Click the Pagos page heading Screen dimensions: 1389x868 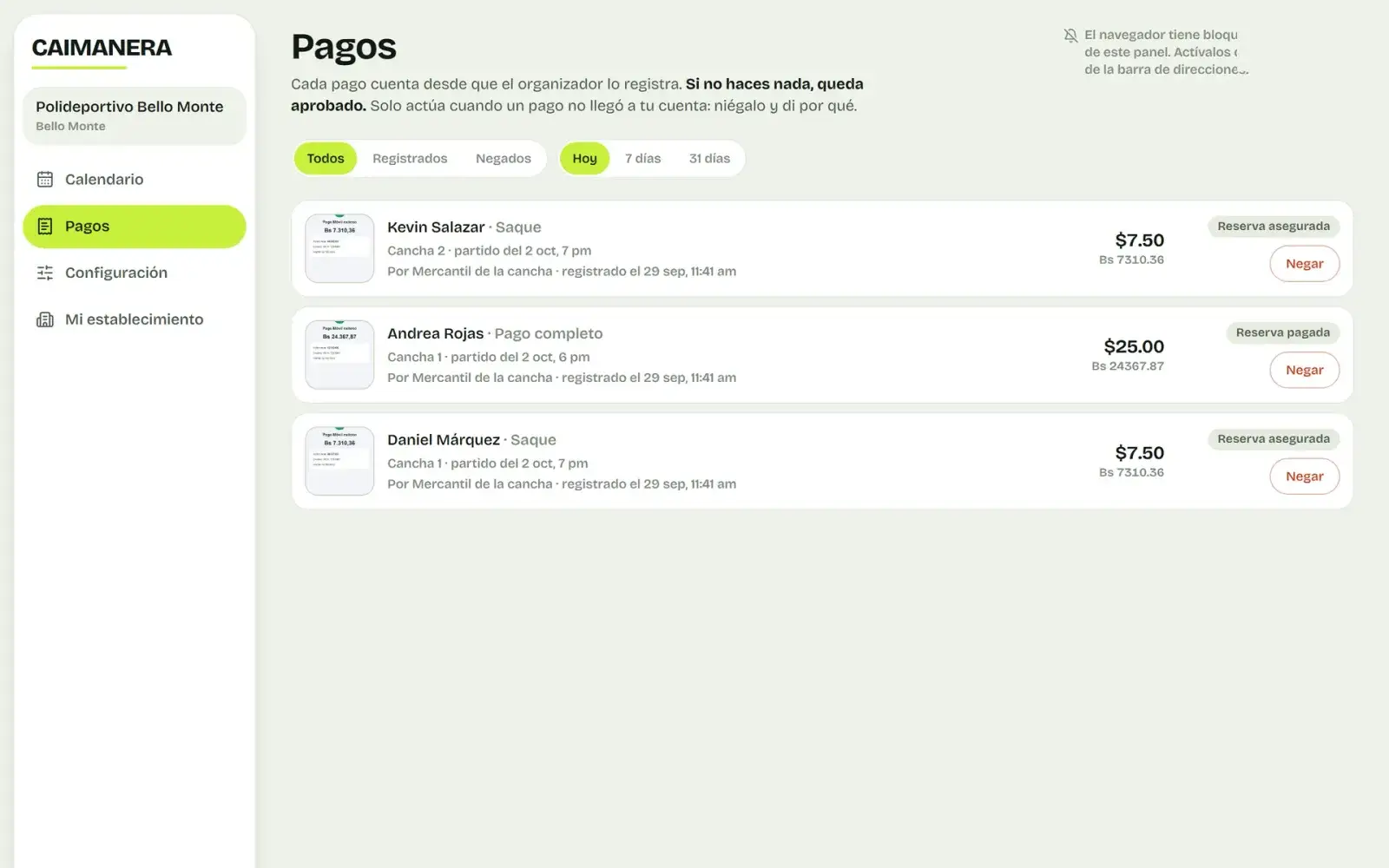pos(344,47)
